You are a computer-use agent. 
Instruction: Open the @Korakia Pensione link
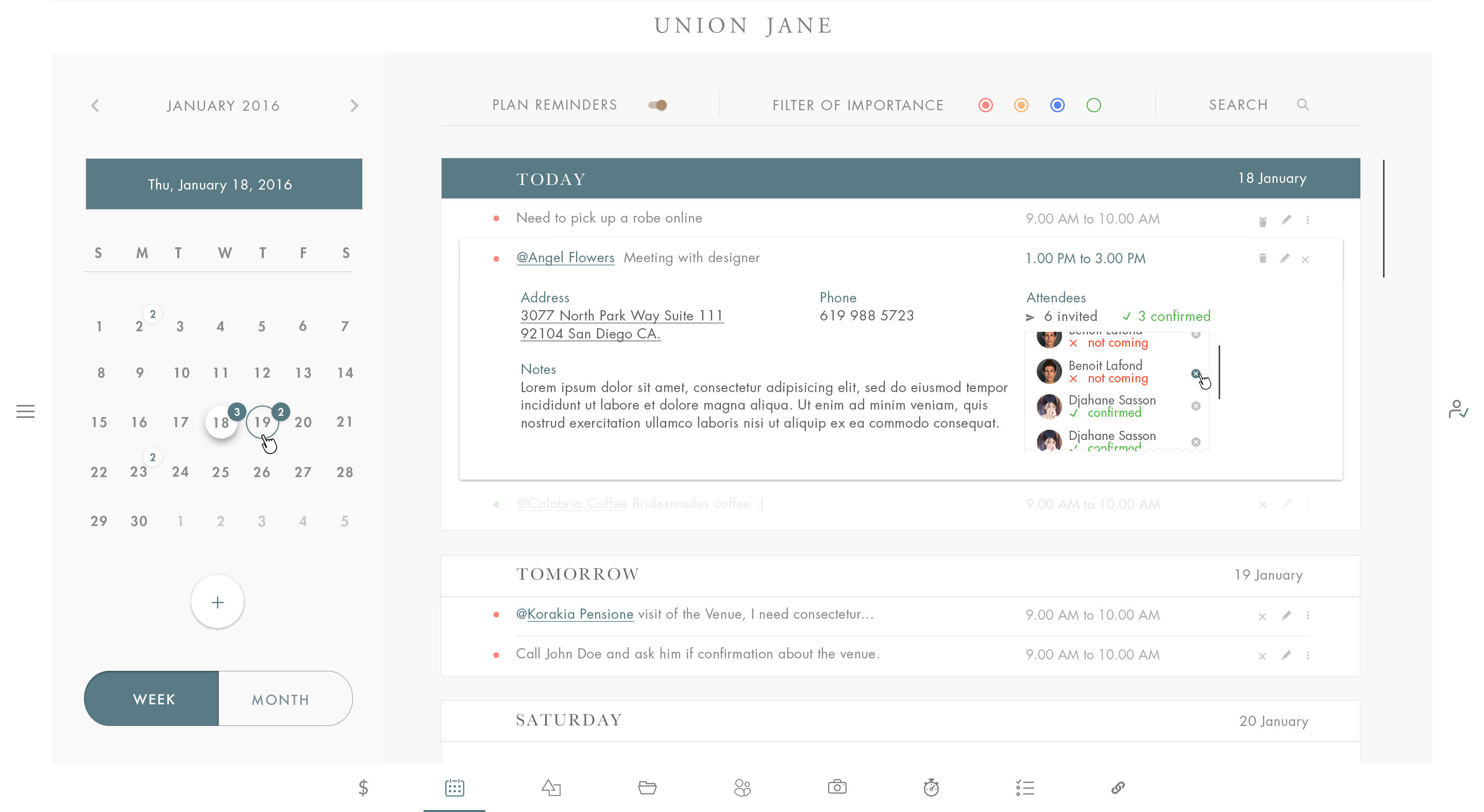[575, 614]
